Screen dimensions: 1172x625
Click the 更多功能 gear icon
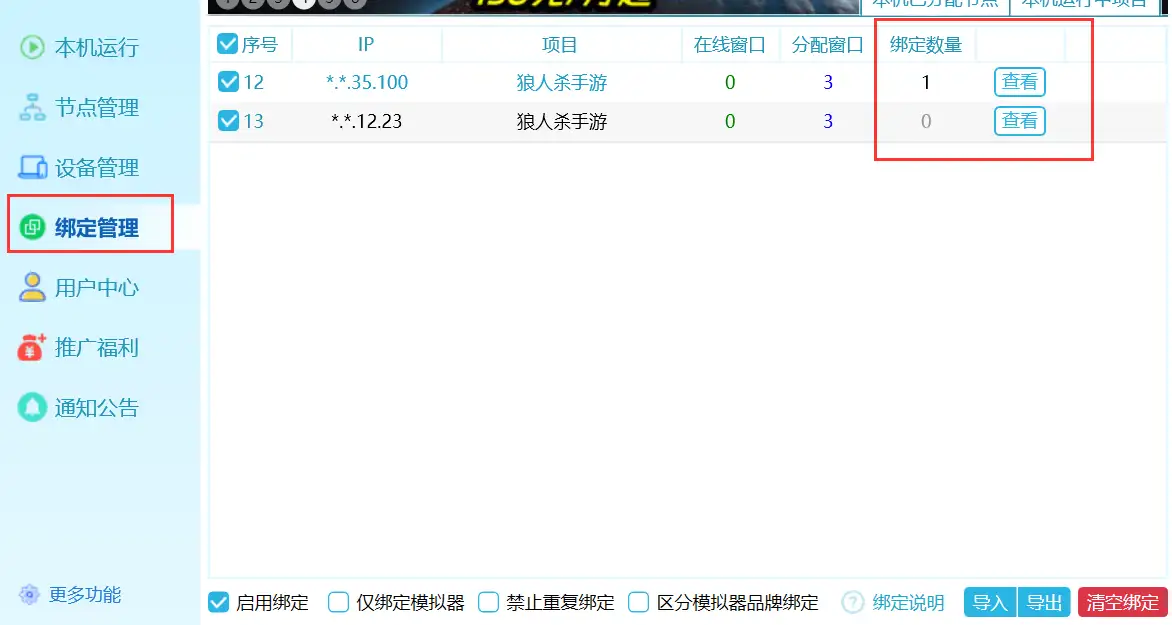30,595
